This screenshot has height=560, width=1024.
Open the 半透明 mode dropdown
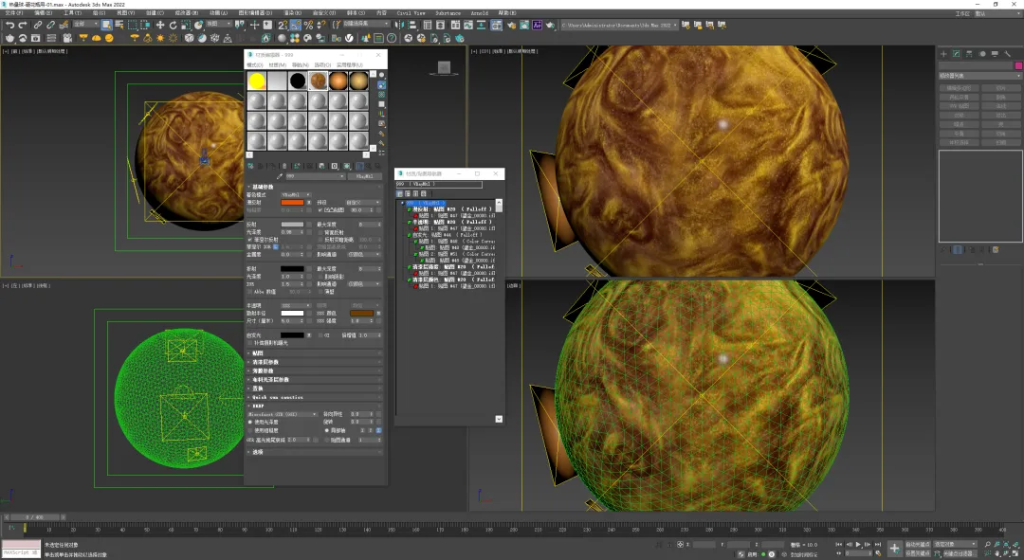tap(295, 305)
